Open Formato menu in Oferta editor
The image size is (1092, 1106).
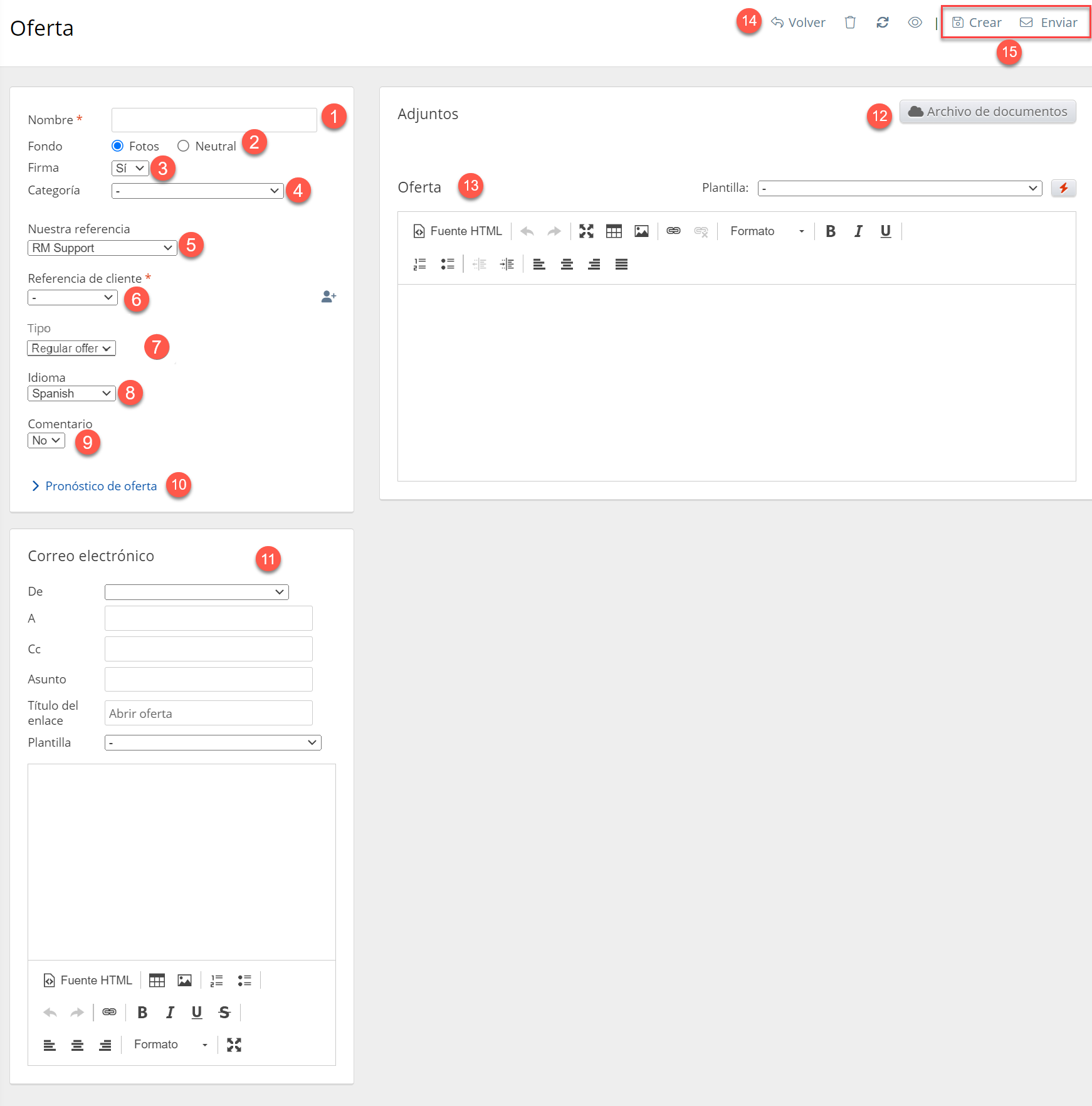[767, 231]
